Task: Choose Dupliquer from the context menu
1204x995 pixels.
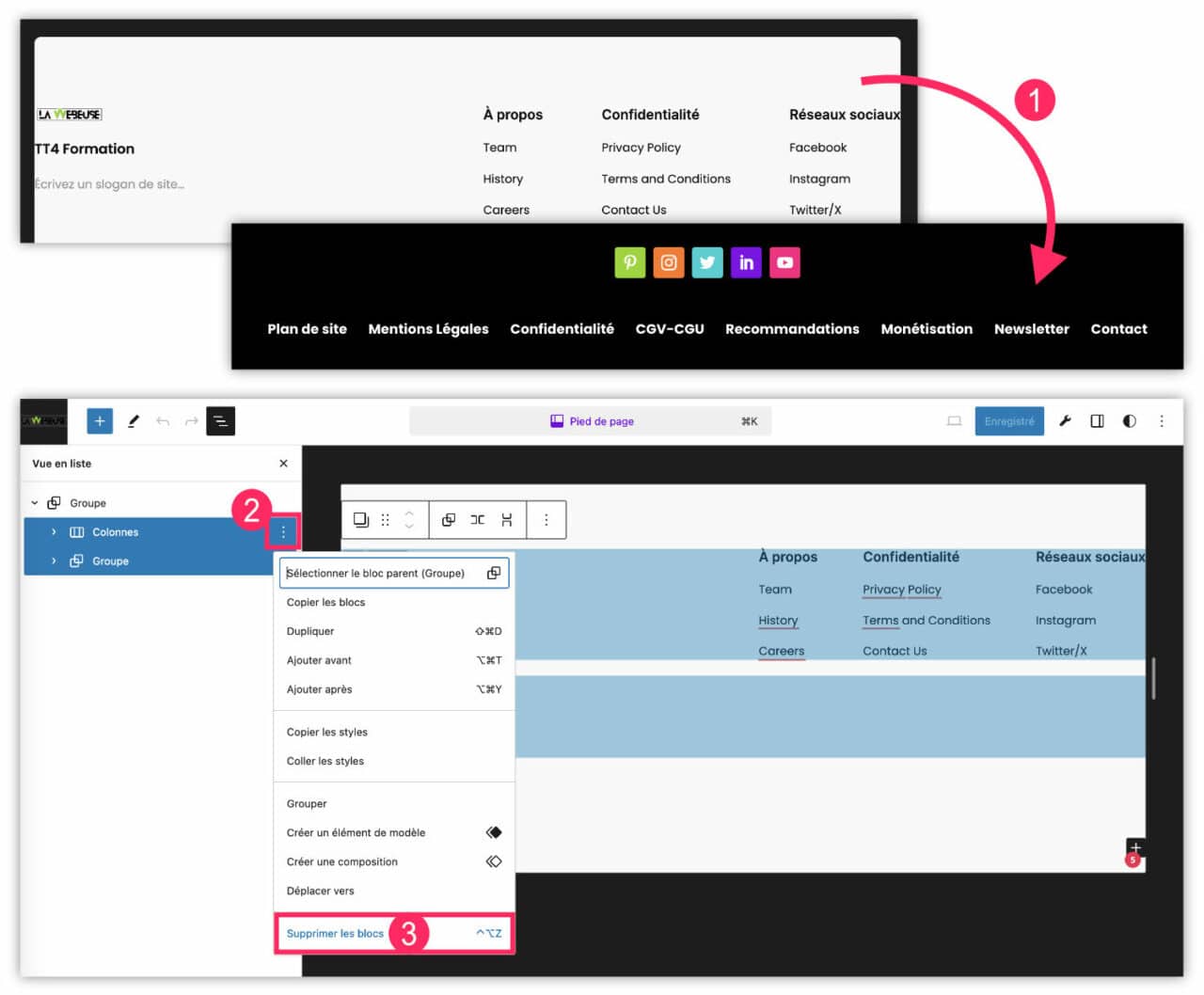Action: pyautogui.click(x=312, y=631)
